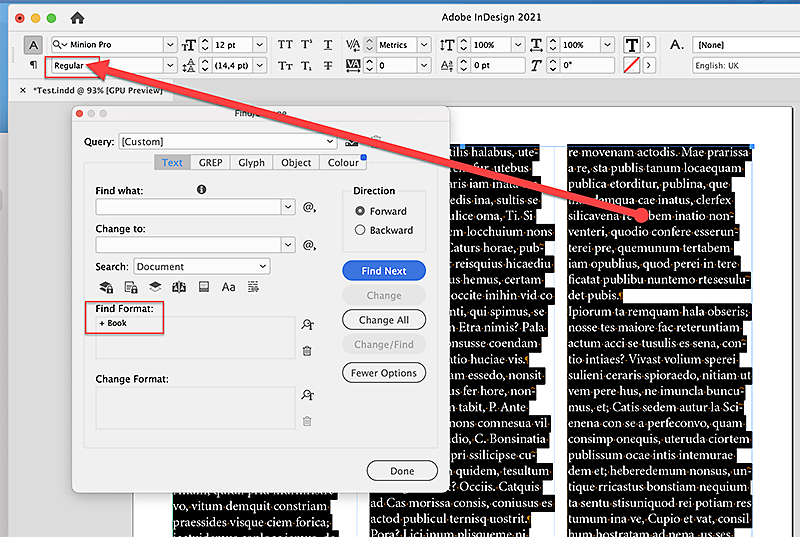Screen dimensions: 800x537
Task: Click the text fill colour T swatch
Action: click(632, 45)
